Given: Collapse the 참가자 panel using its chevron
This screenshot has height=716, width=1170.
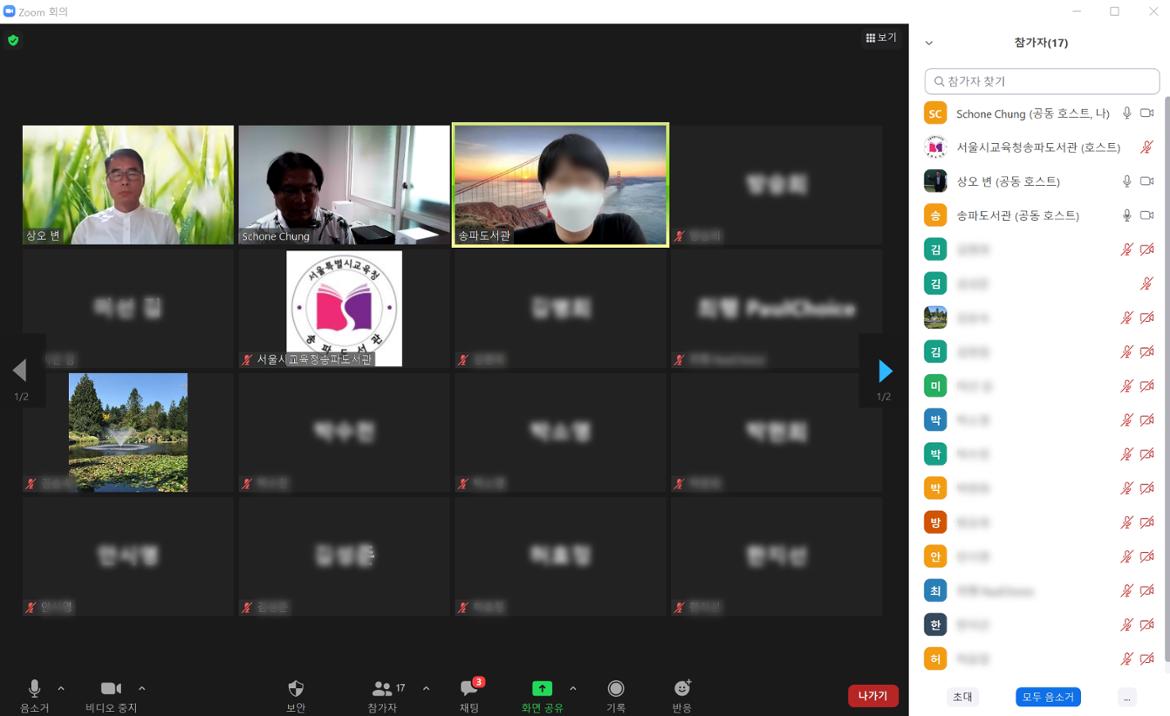Looking at the screenshot, I should tap(927, 43).
